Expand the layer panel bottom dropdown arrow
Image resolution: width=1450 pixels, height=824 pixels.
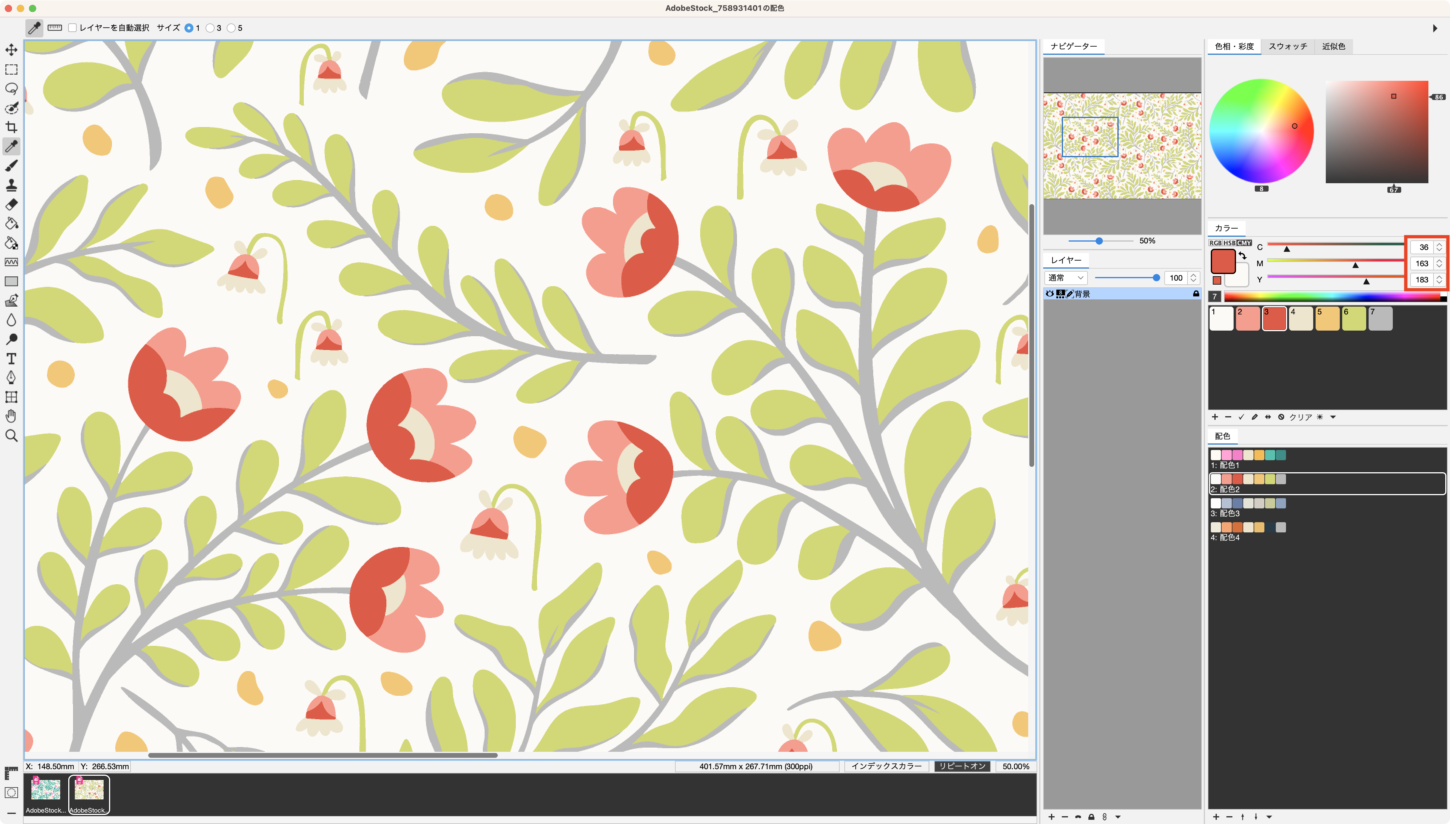tap(1117, 817)
